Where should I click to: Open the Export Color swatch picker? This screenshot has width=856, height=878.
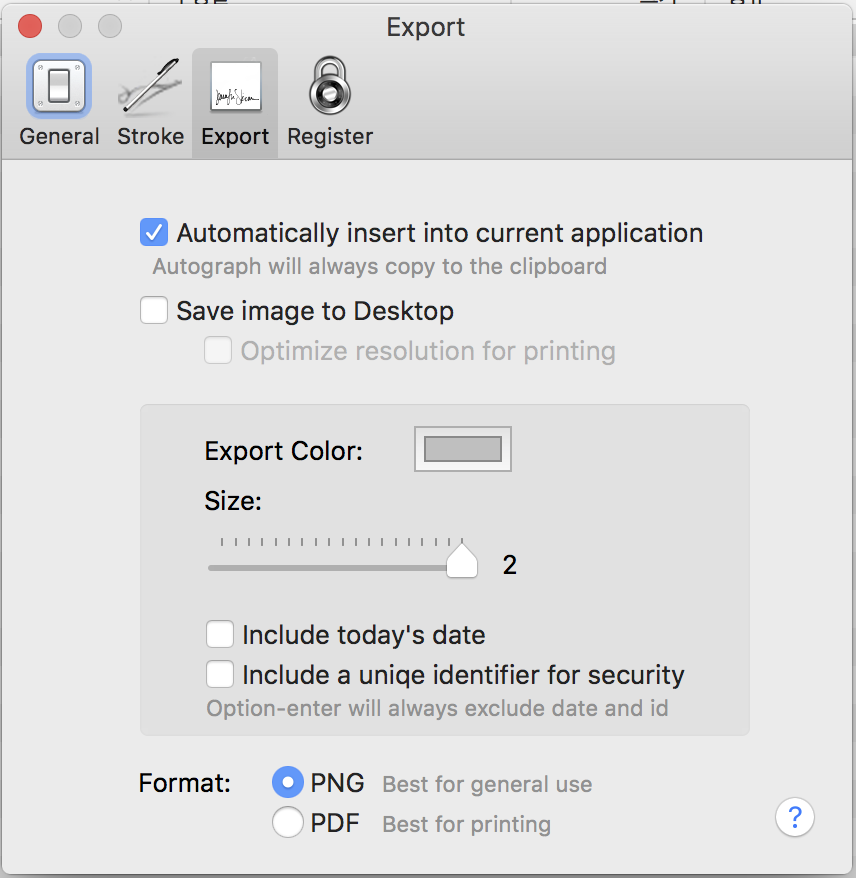[x=463, y=449]
